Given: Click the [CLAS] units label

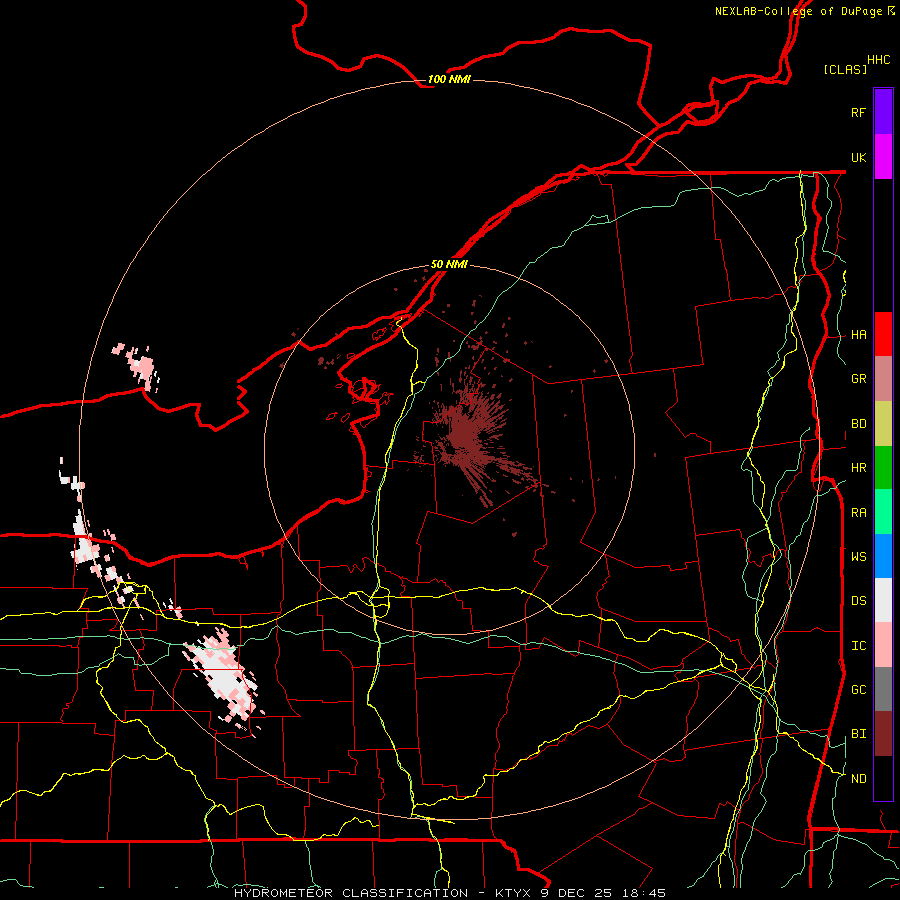Looking at the screenshot, I should (845, 69).
